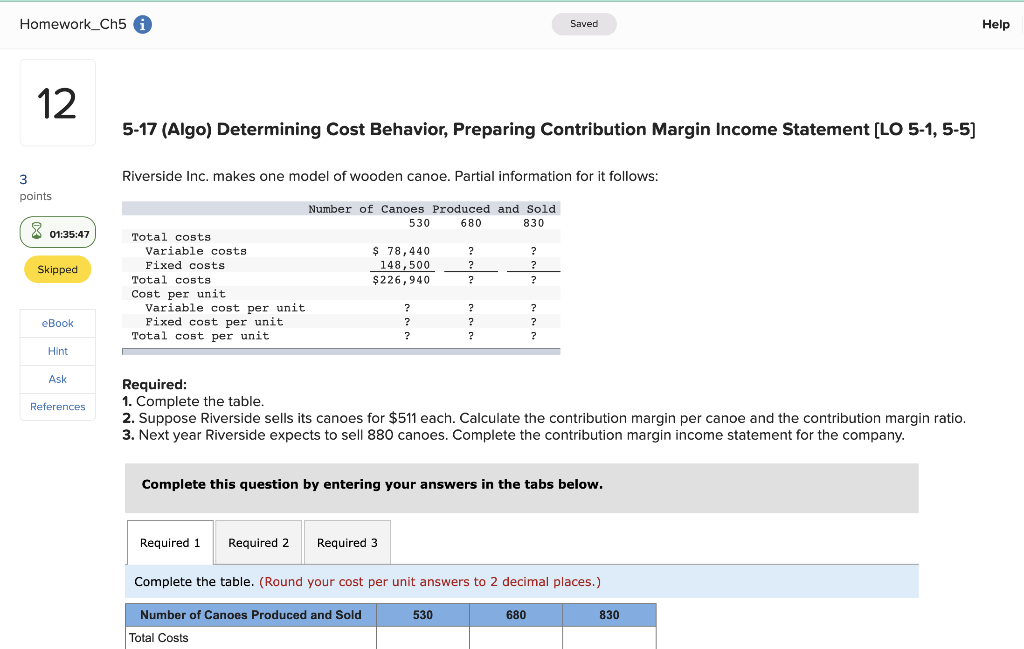This screenshot has width=1024, height=649.
Task: Click the Homework_Ch5 title
Action: [75, 24]
